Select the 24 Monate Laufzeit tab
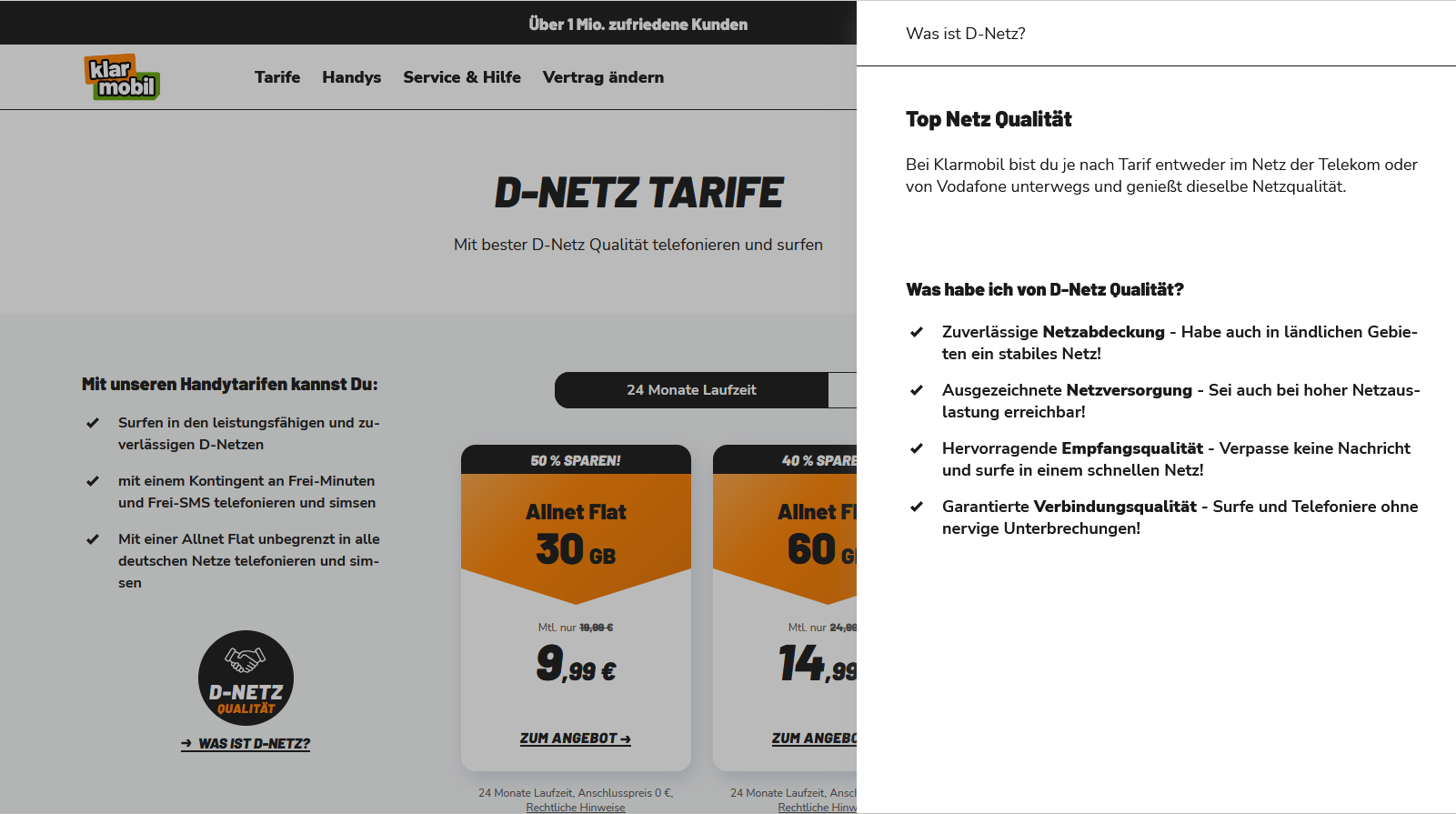 691,390
